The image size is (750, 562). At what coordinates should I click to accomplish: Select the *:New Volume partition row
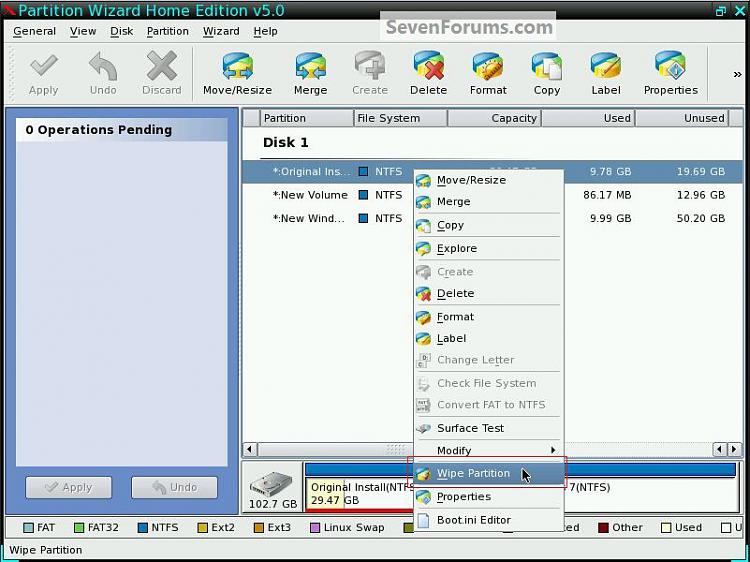click(492, 195)
